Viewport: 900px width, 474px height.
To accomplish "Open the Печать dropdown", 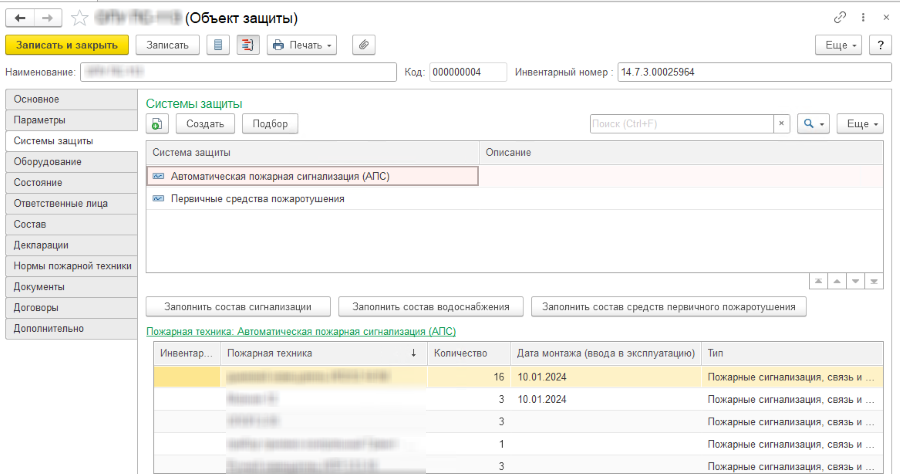I will 302,45.
